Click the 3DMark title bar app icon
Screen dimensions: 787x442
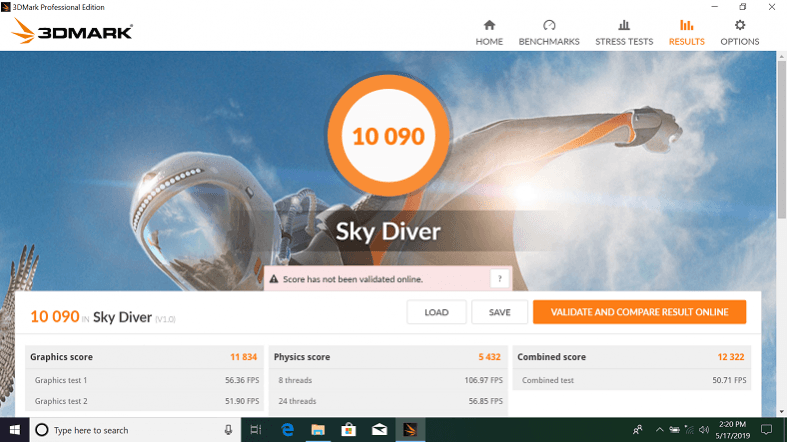[6, 7]
